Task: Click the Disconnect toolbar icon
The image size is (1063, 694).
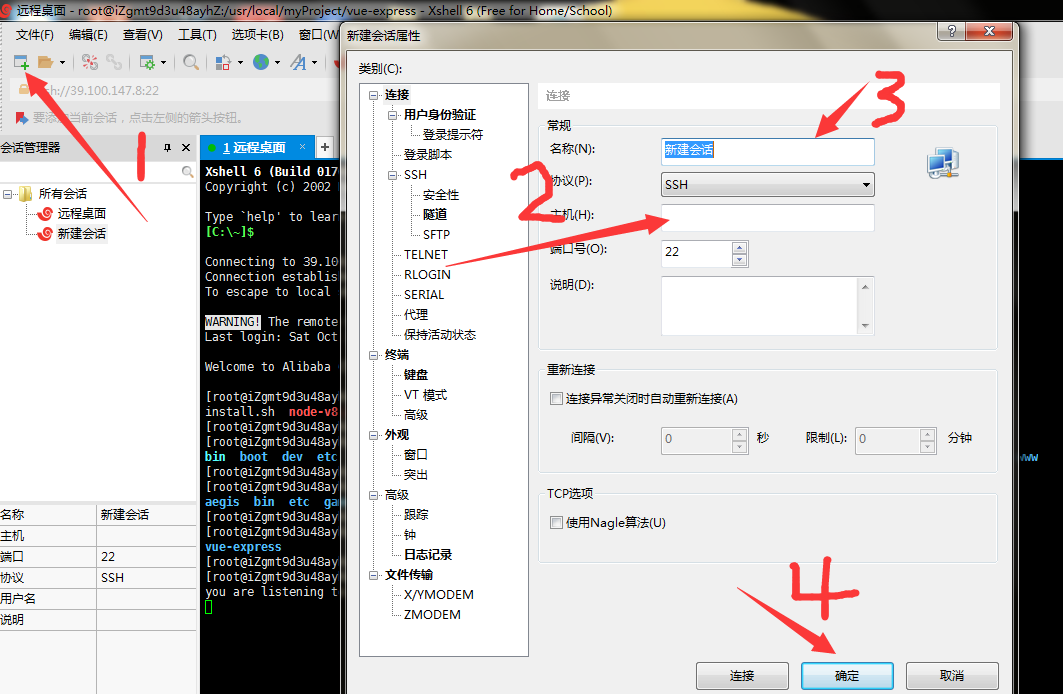Action: (x=89, y=62)
